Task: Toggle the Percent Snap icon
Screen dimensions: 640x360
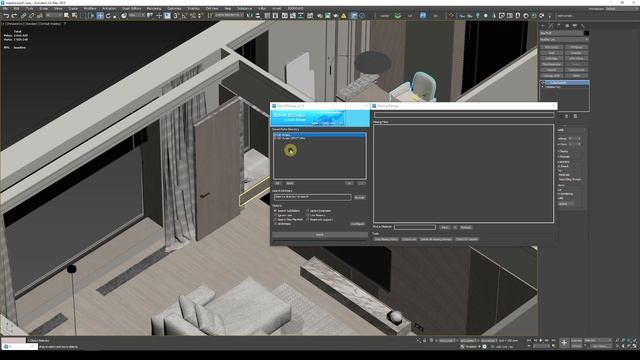Action: tap(193, 16)
